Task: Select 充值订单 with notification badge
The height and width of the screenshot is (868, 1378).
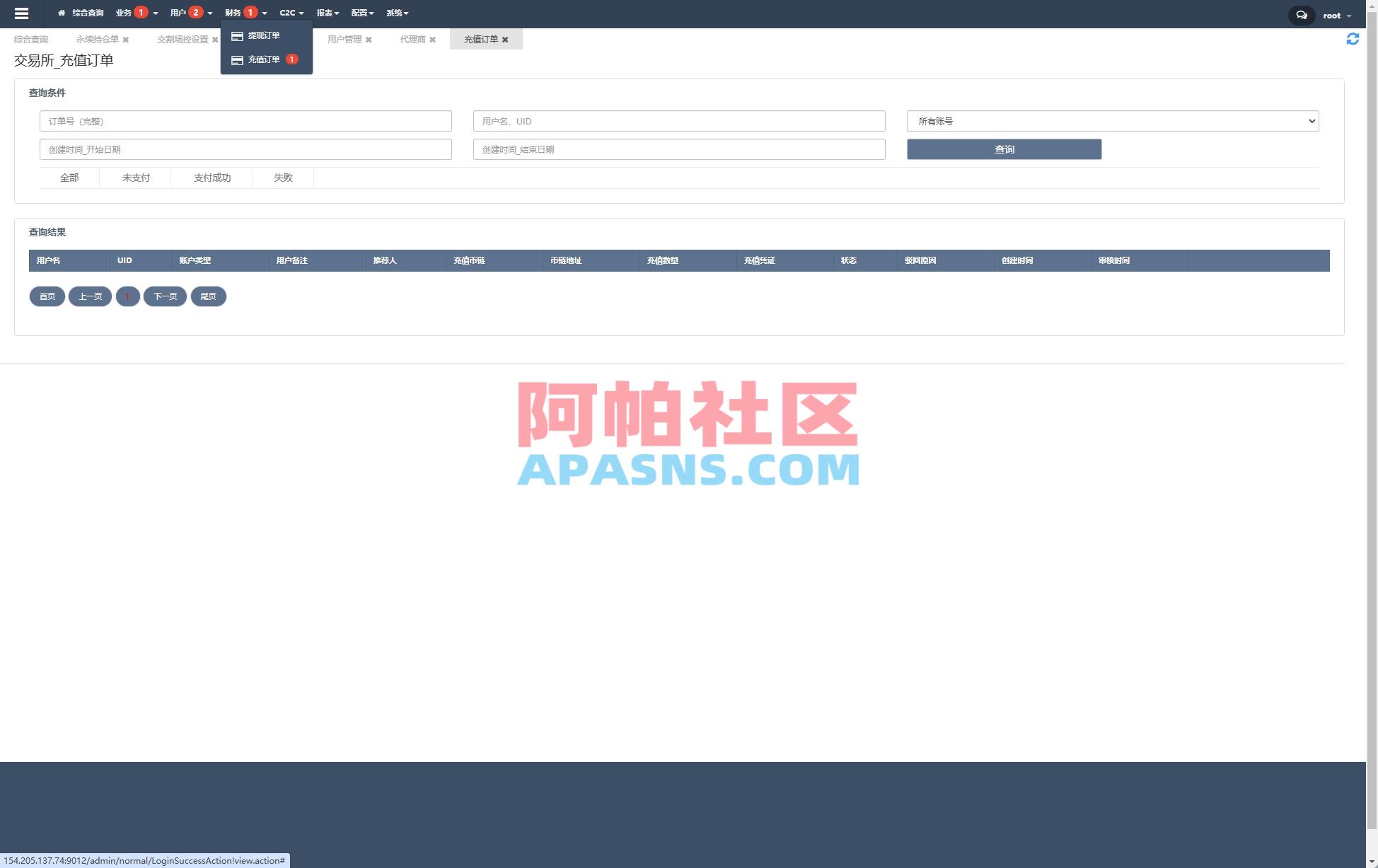Action: pyautogui.click(x=263, y=59)
